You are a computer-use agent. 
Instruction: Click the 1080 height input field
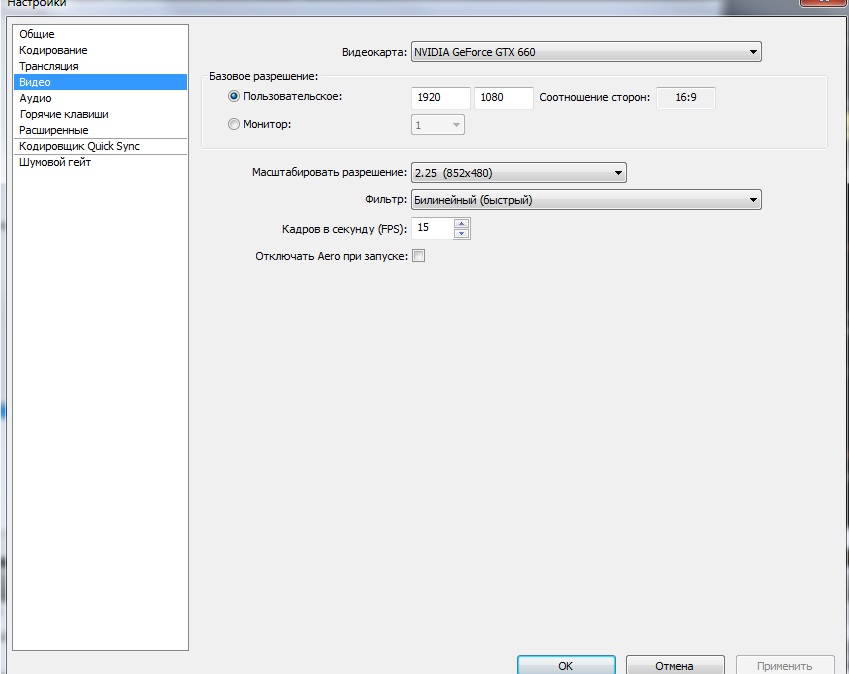coord(504,97)
